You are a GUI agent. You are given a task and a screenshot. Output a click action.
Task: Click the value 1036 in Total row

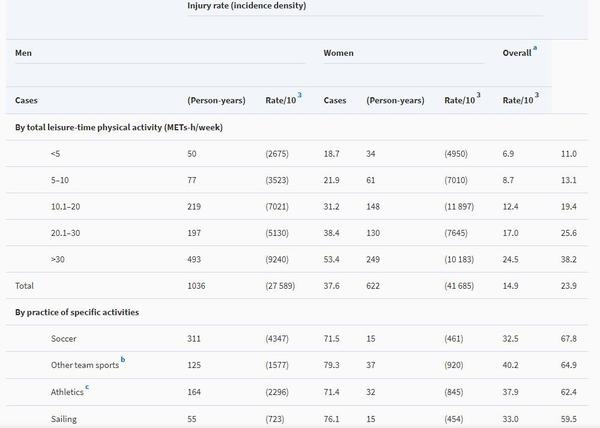(196, 286)
